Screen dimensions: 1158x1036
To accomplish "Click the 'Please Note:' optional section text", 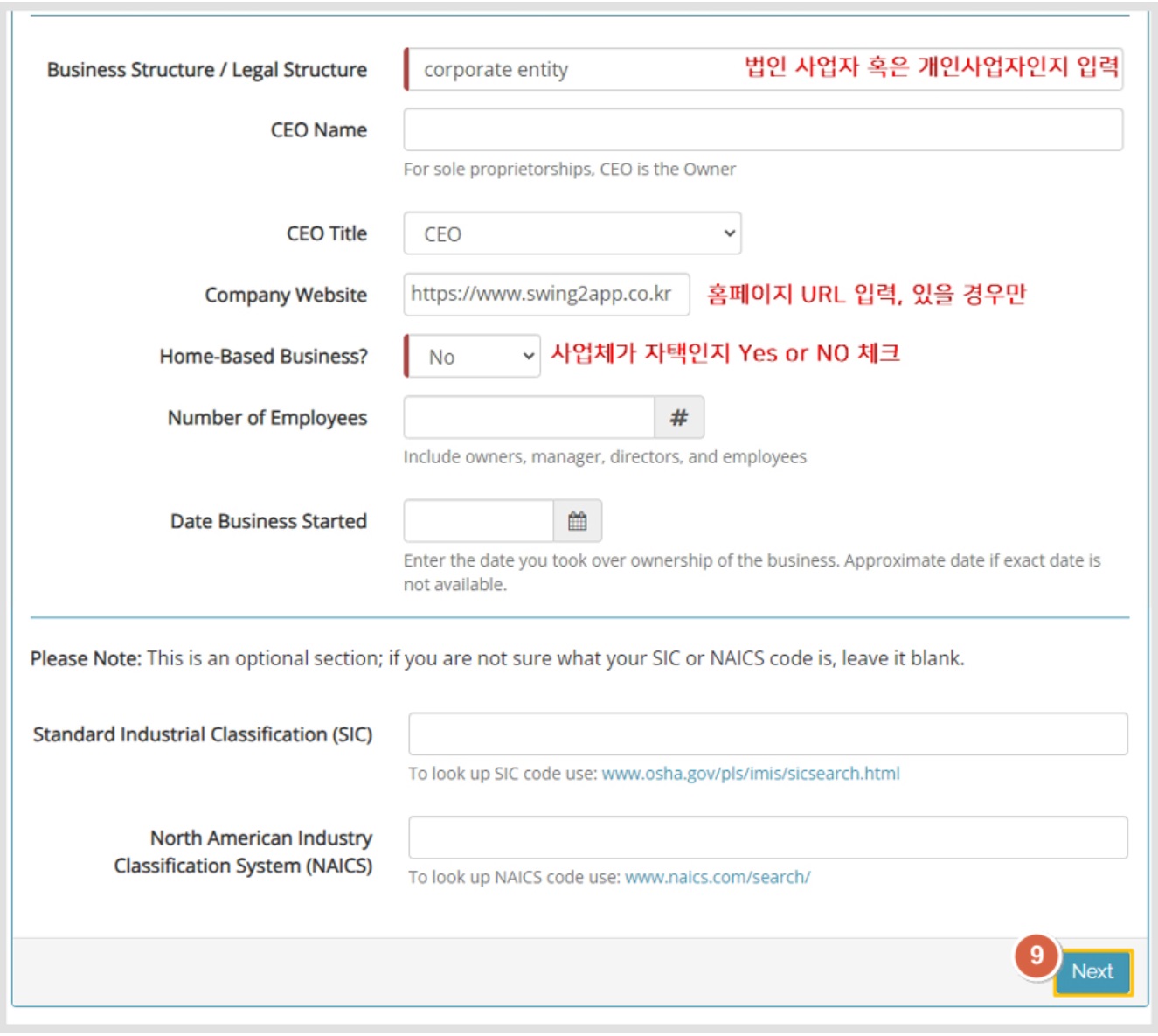I will [x=497, y=658].
